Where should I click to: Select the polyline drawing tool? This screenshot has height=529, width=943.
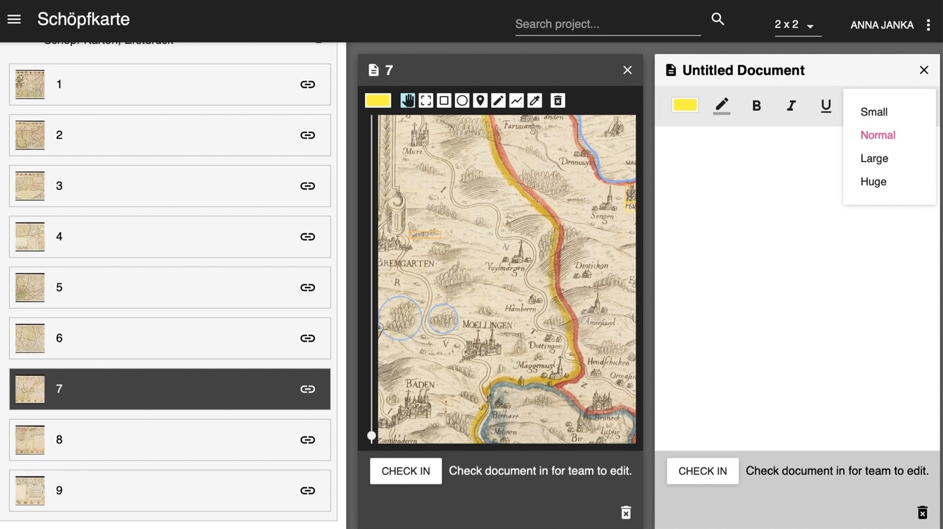click(x=516, y=100)
